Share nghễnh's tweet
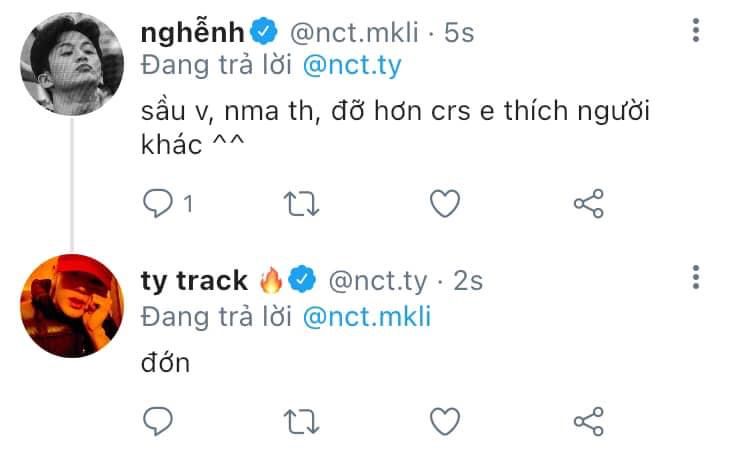This screenshot has width=750, height=449. 588,204
